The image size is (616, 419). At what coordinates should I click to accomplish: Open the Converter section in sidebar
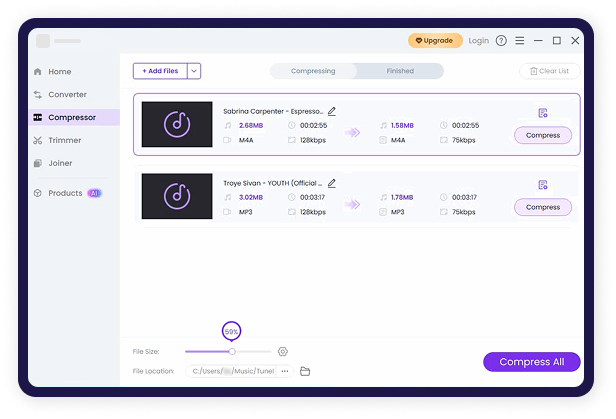[67, 94]
